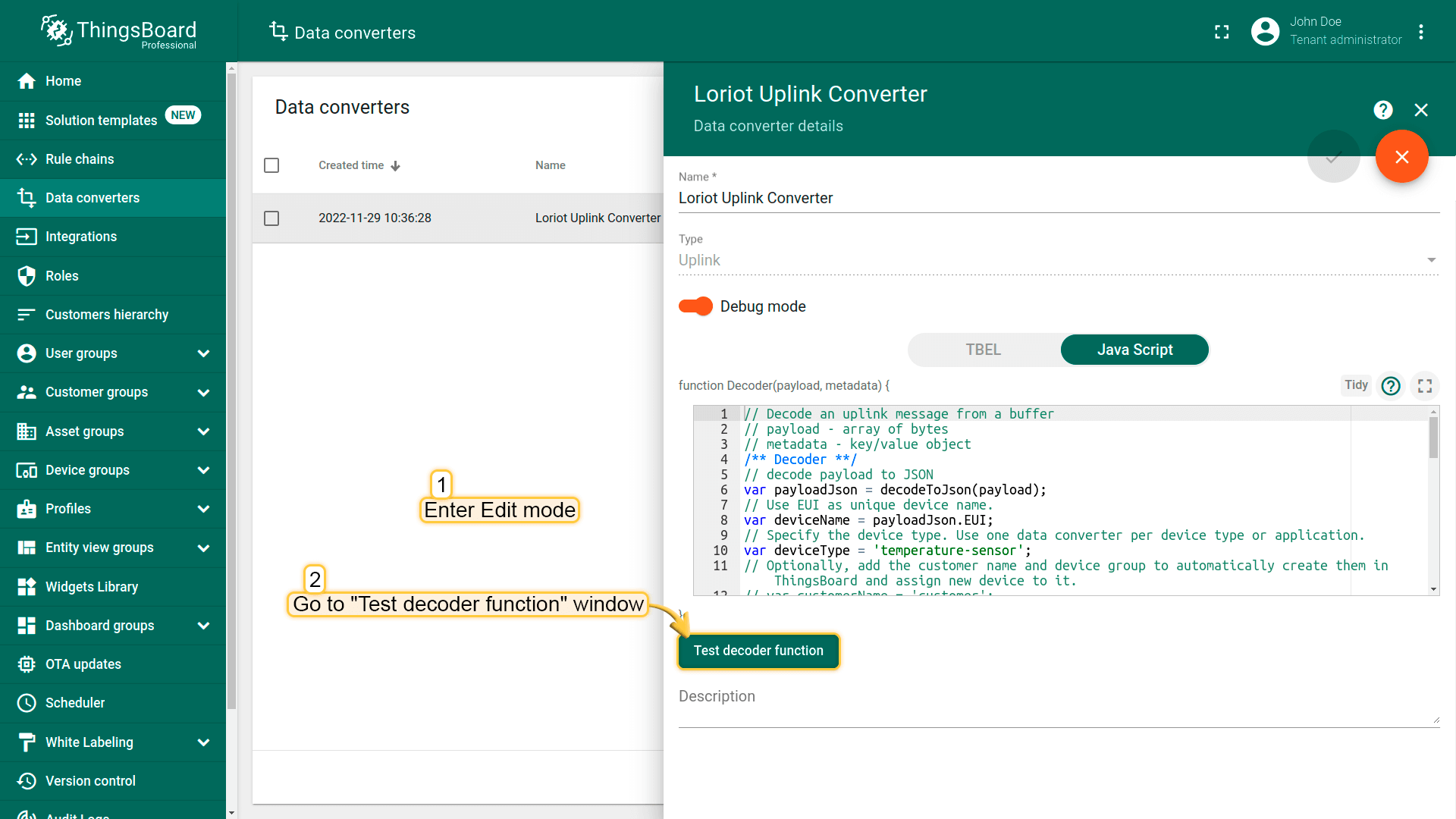This screenshot has width=1456, height=819.
Task: Go to Rule chains
Action: click(x=113, y=159)
